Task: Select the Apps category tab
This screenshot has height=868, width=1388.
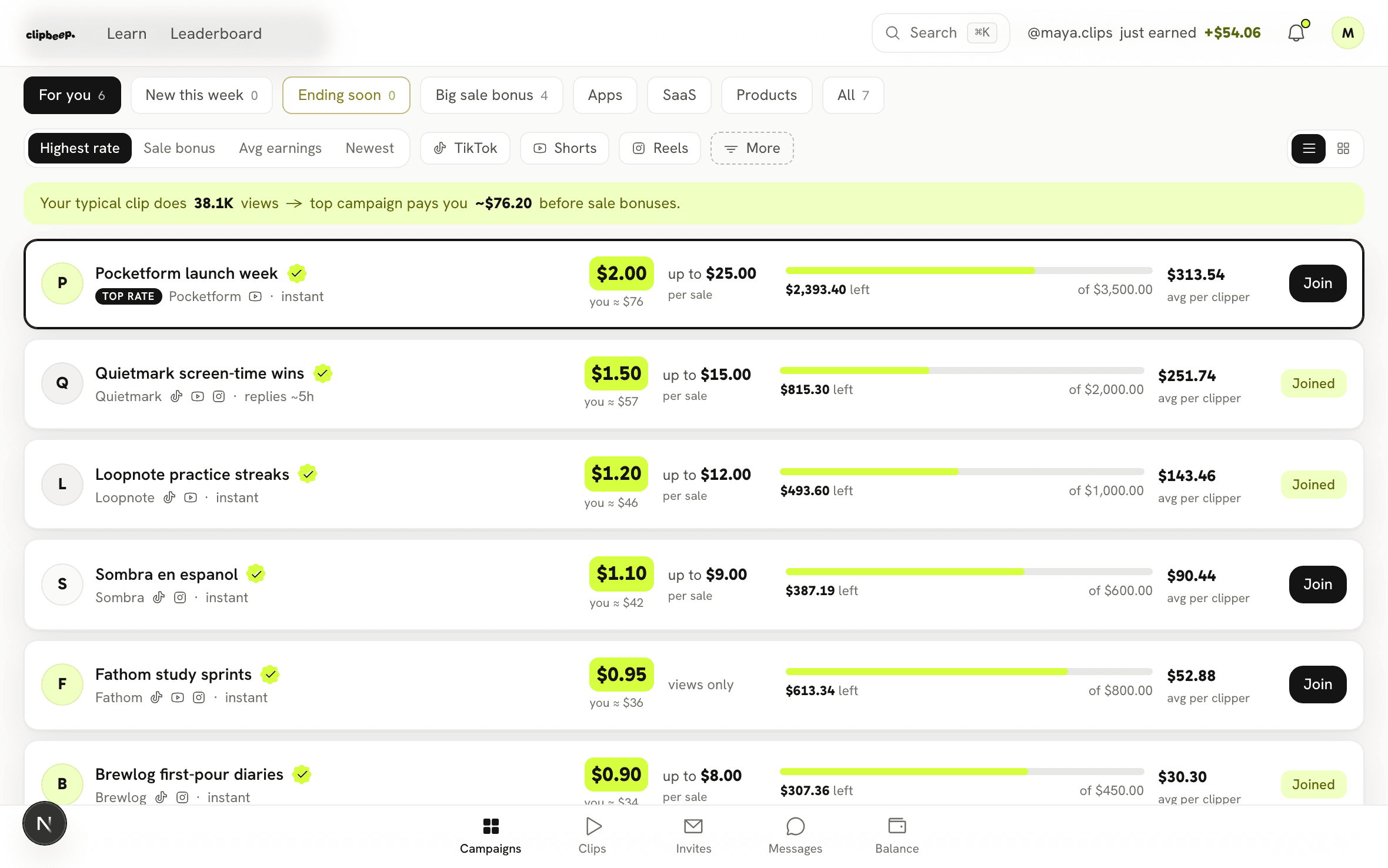Action: coord(605,95)
